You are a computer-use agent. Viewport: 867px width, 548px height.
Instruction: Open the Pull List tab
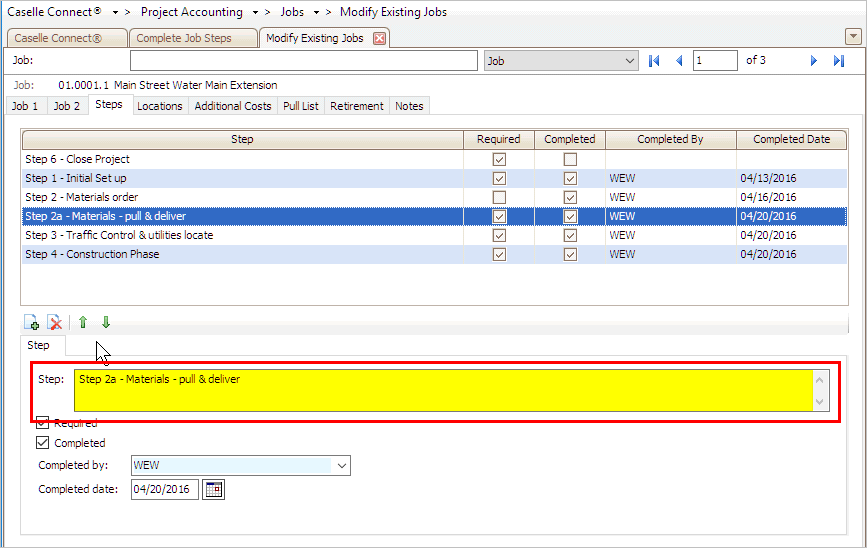coord(301,106)
